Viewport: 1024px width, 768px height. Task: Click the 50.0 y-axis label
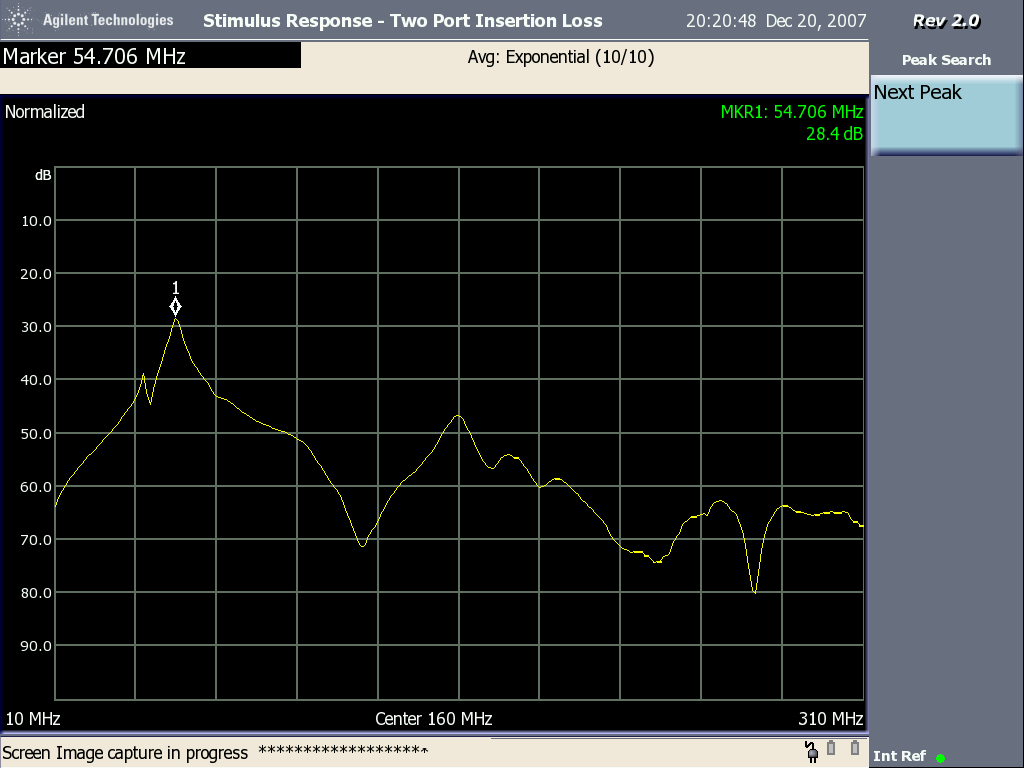point(37,434)
